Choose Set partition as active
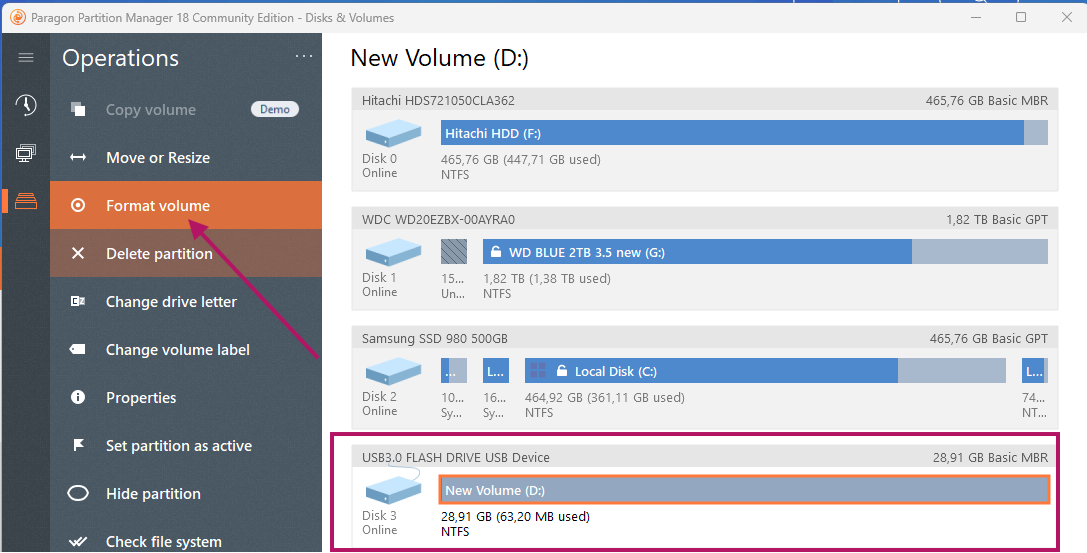Viewport: 1087px width, 553px height. point(186,446)
